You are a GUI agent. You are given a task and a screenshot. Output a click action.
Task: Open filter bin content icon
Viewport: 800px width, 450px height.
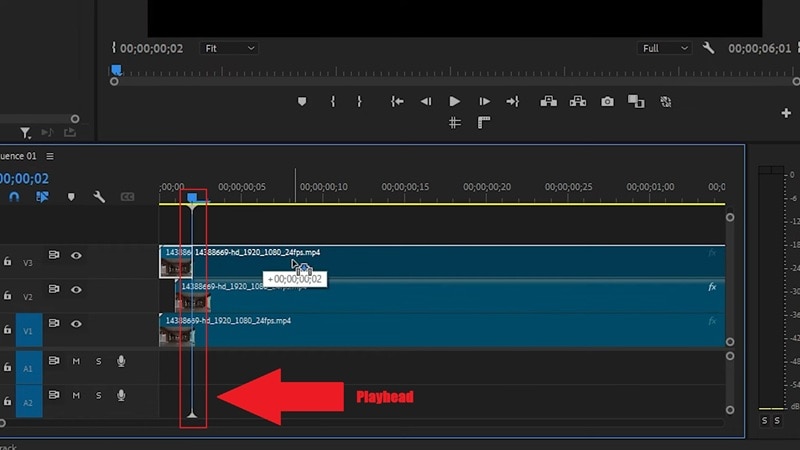[25, 133]
